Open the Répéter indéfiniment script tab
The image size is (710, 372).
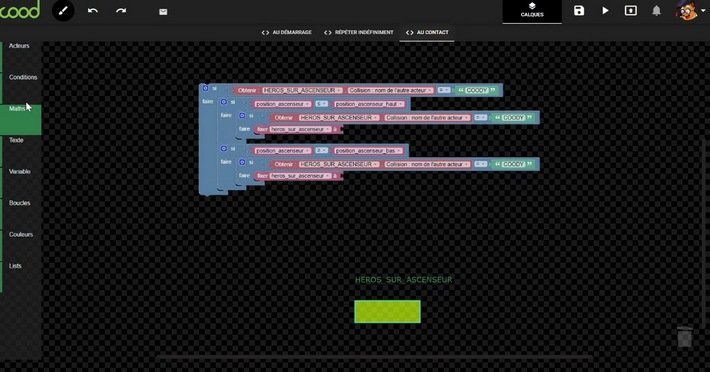click(x=359, y=33)
